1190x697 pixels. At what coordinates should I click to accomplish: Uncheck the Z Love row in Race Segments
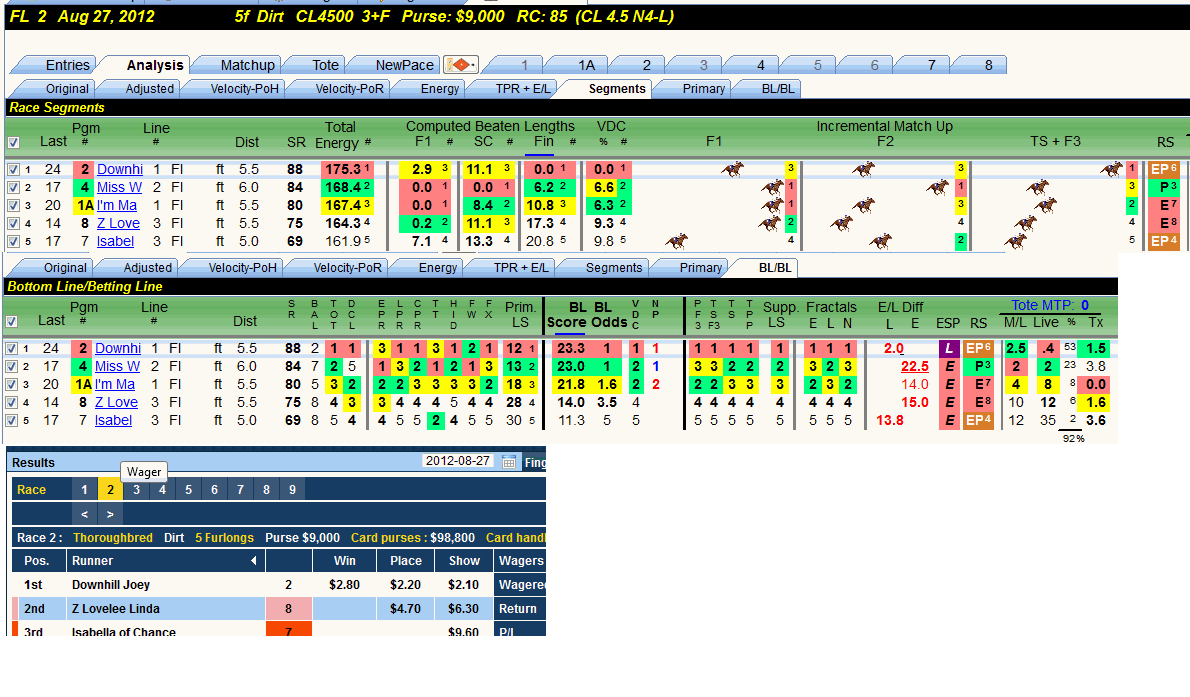pyautogui.click(x=13, y=223)
